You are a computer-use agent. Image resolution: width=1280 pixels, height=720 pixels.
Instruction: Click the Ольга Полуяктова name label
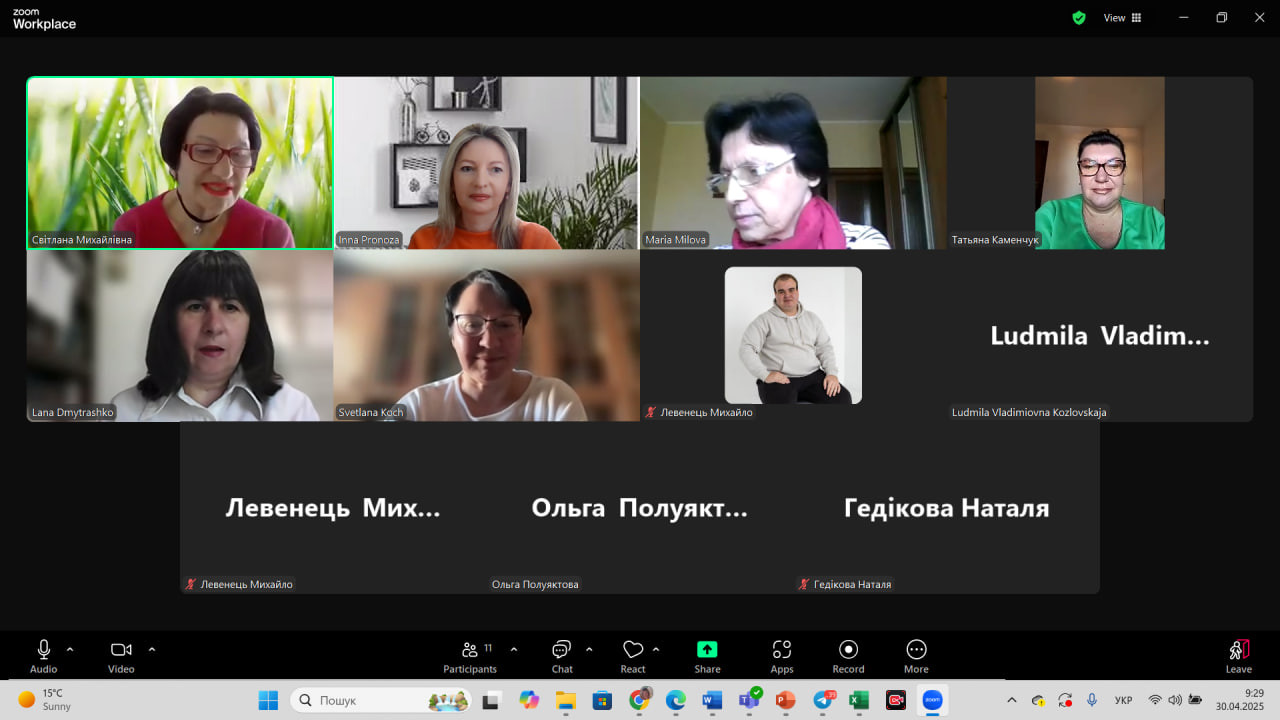tap(535, 584)
